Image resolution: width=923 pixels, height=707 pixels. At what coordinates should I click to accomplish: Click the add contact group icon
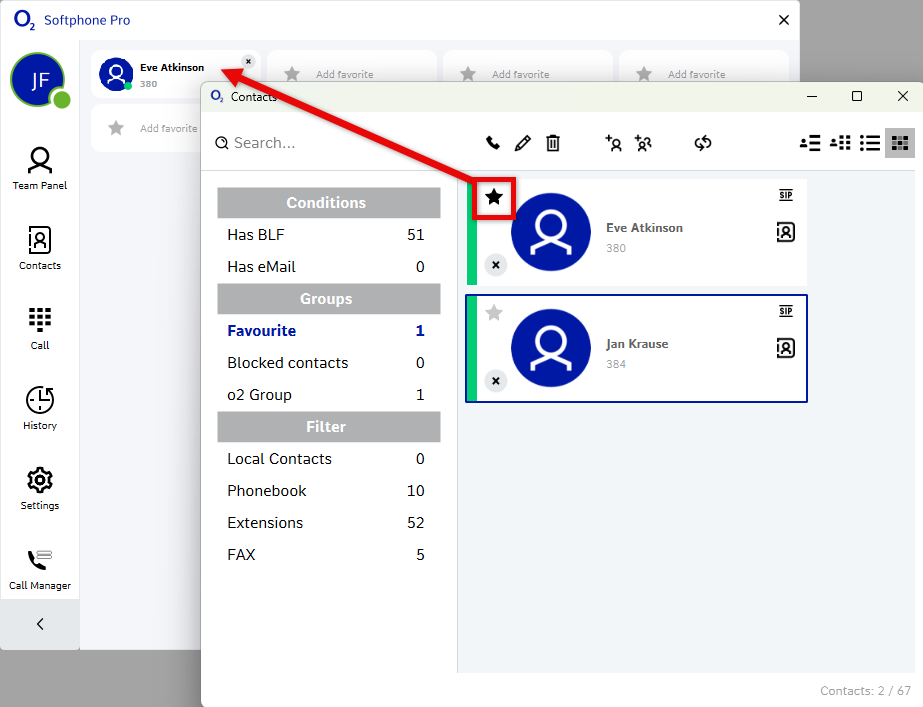[x=643, y=143]
